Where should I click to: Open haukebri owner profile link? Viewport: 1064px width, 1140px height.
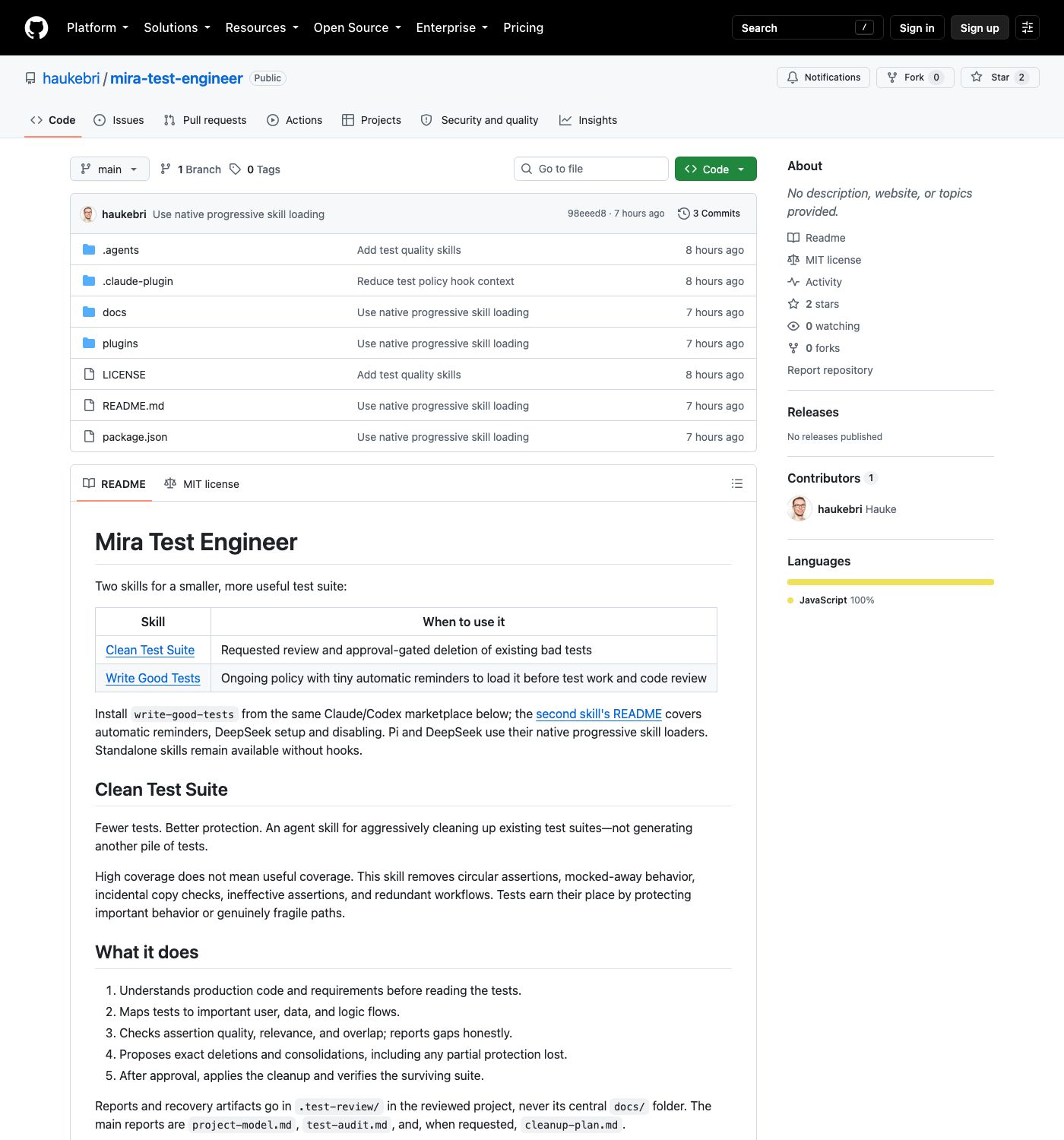click(x=71, y=78)
